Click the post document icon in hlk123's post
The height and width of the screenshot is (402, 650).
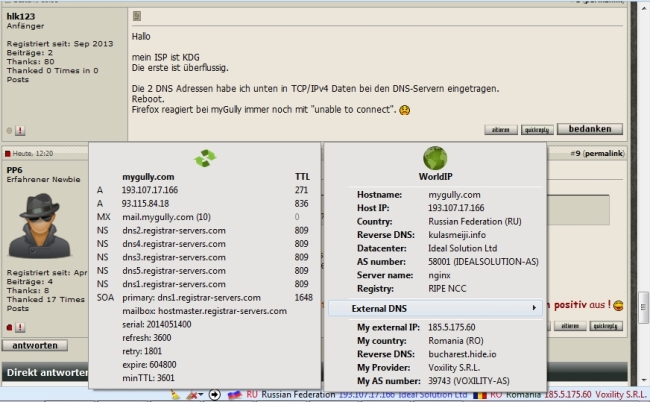(137, 16)
